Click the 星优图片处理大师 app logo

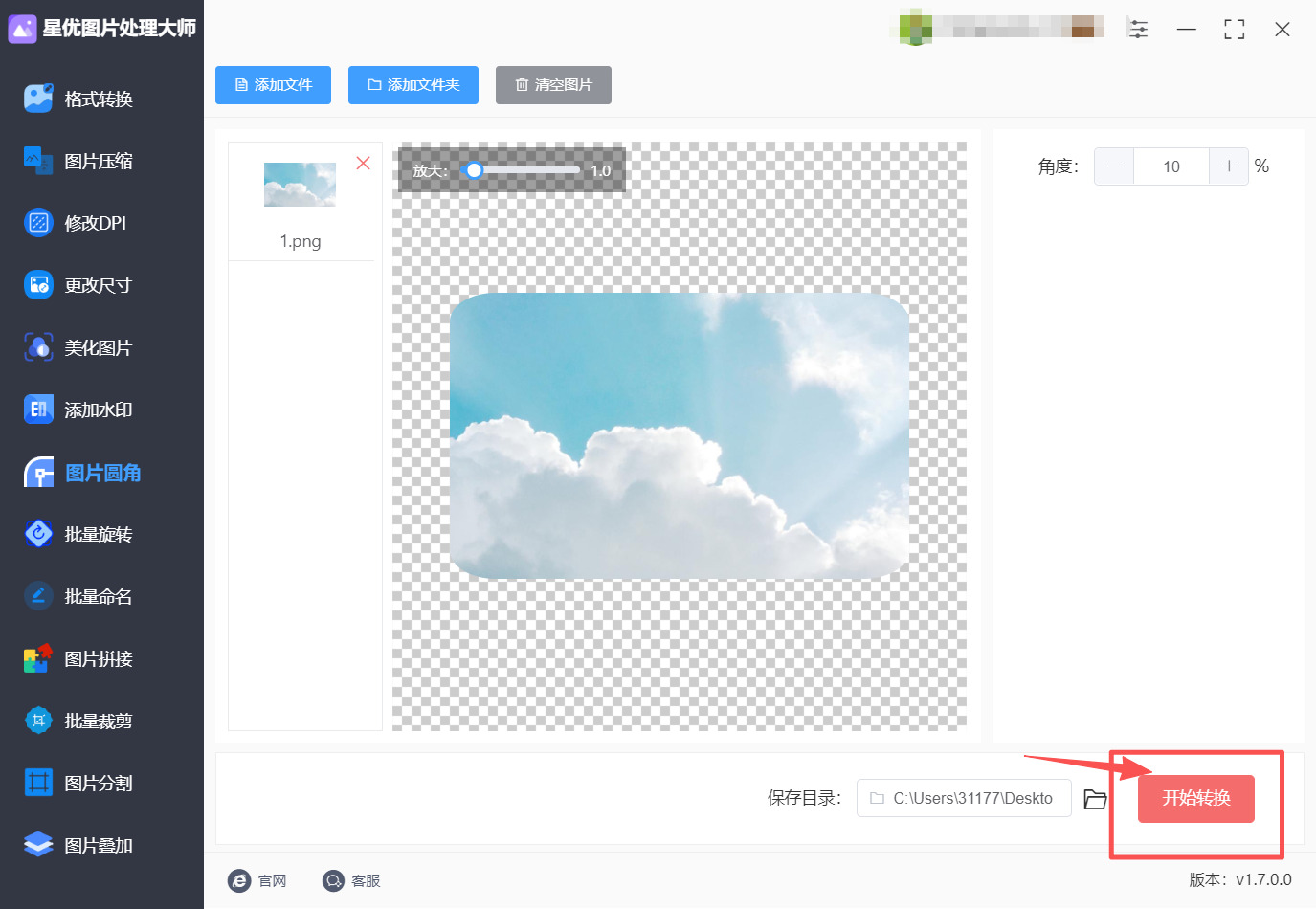point(22,29)
